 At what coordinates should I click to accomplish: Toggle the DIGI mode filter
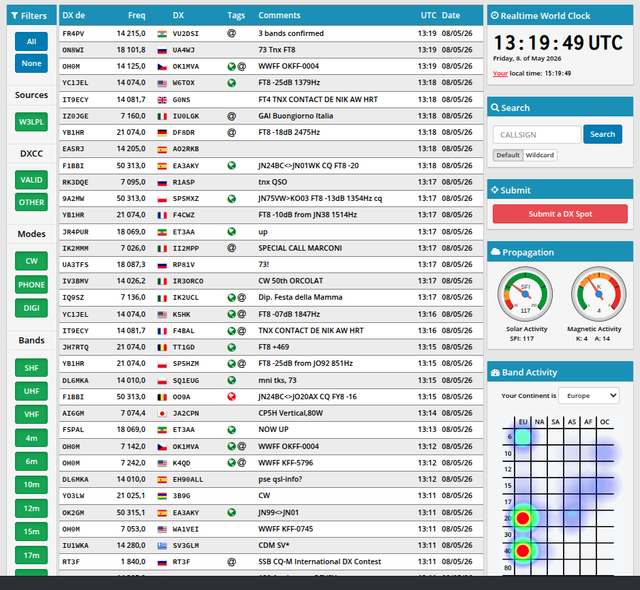coord(31,308)
